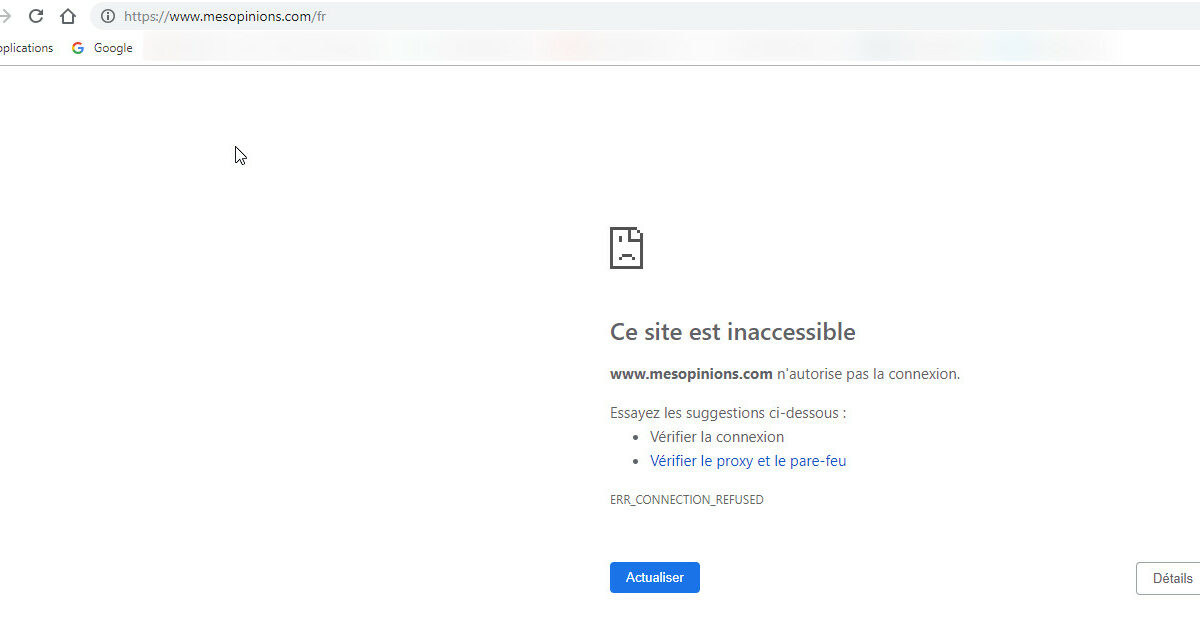Follow "Vérifier le proxy et le pare-feu" link
The height and width of the screenshot is (631, 1200).
[748, 461]
